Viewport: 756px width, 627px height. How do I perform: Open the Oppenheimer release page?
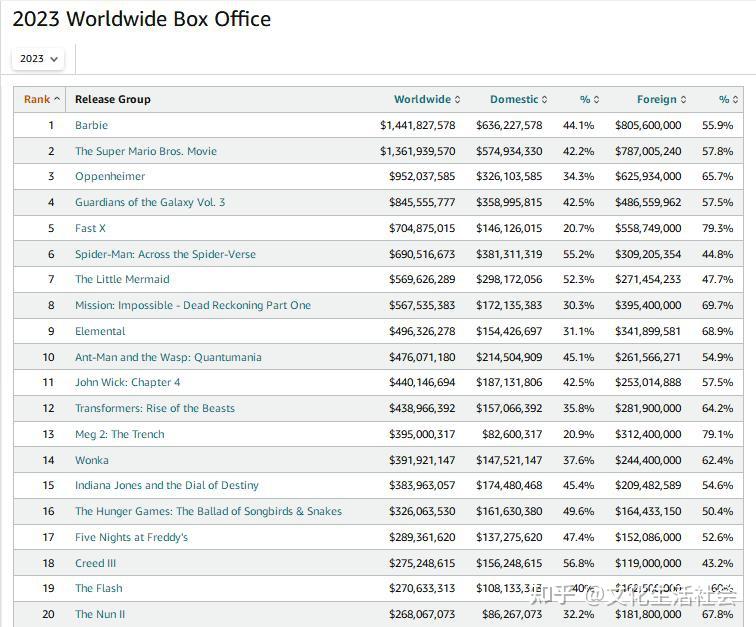pos(110,177)
